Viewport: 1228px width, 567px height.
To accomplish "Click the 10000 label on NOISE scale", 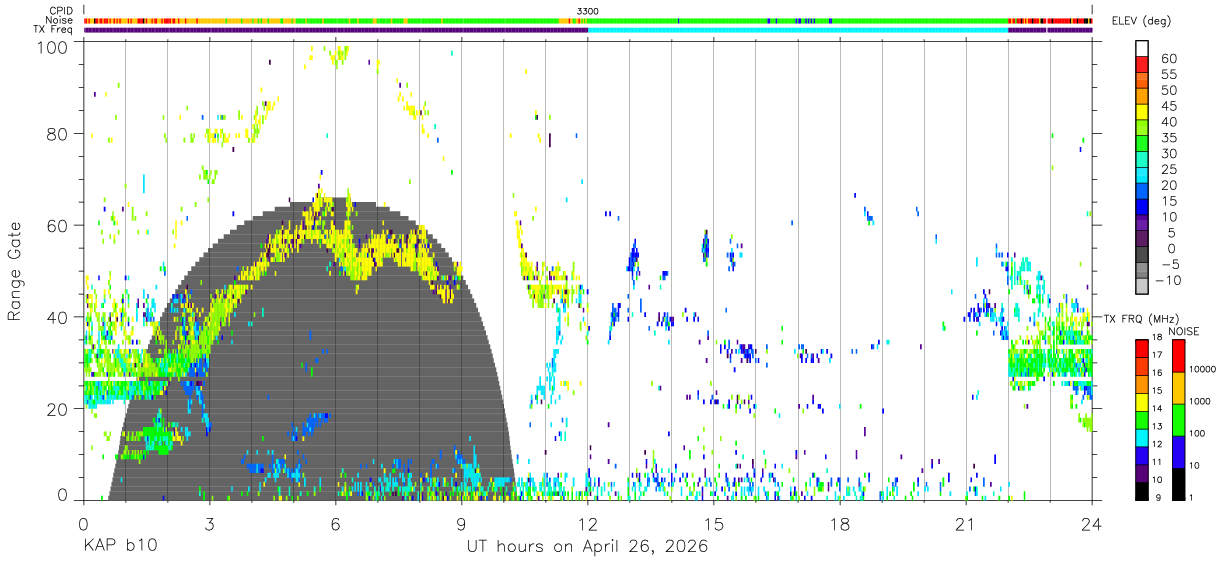I will pos(1203,371).
